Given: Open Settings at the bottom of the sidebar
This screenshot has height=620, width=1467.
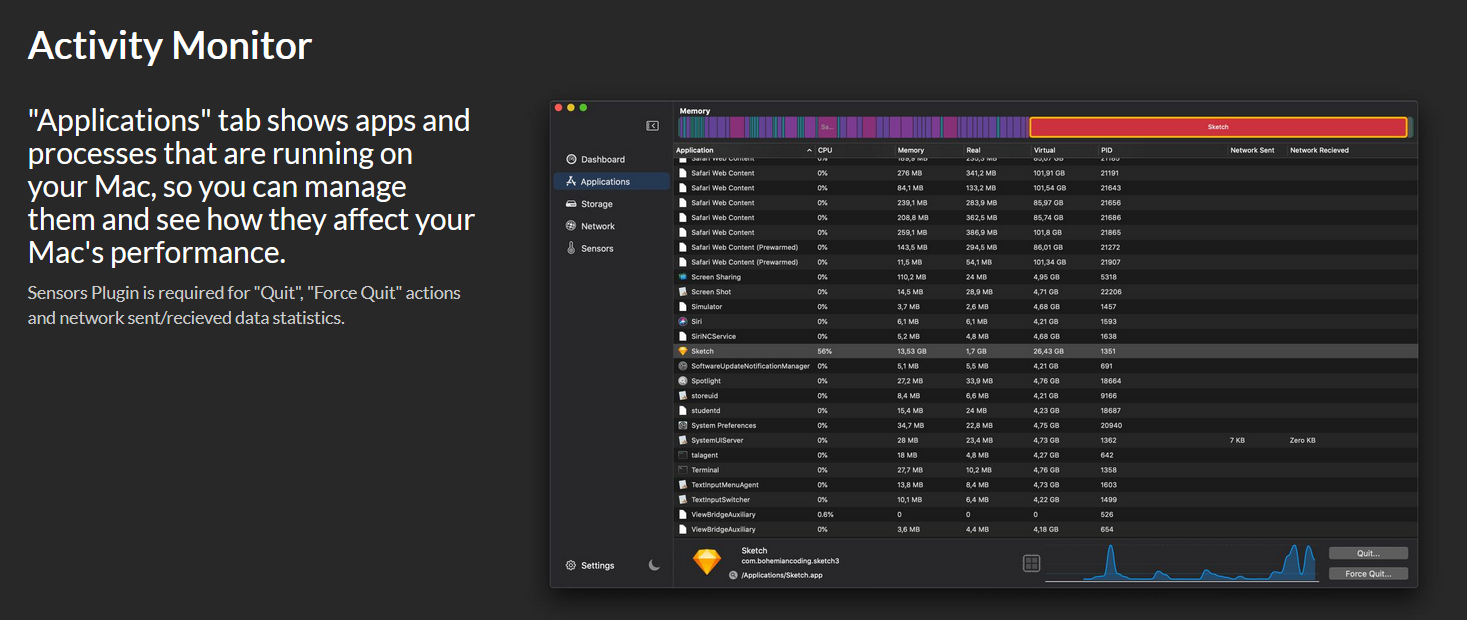Looking at the screenshot, I should coord(590,565).
